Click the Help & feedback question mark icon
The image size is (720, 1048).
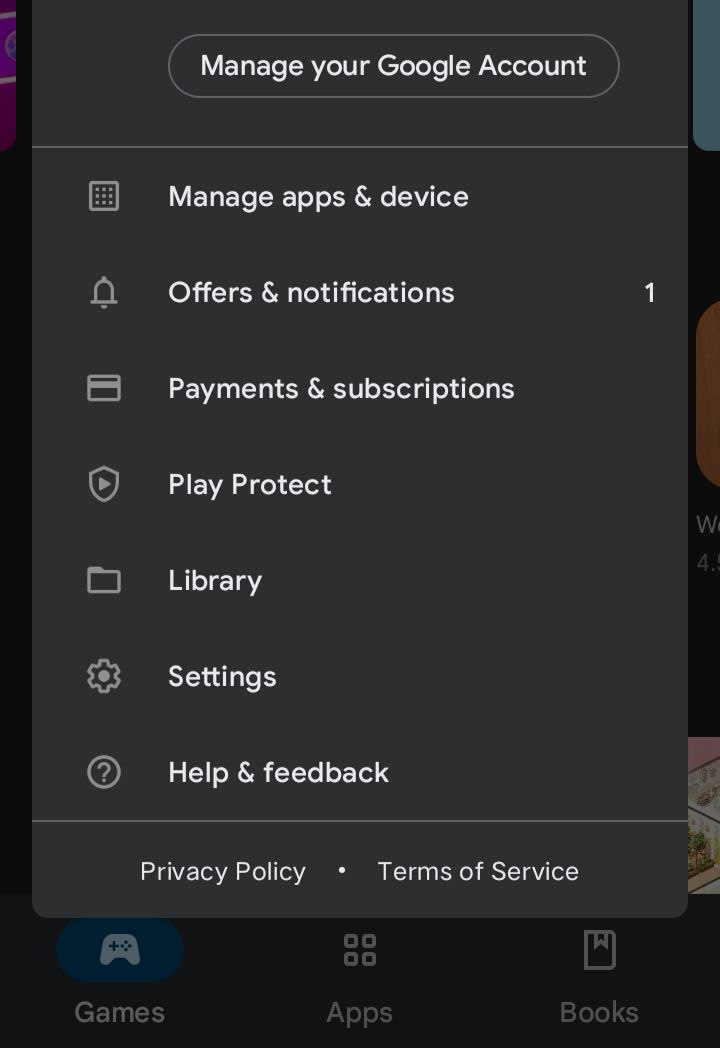tap(104, 772)
